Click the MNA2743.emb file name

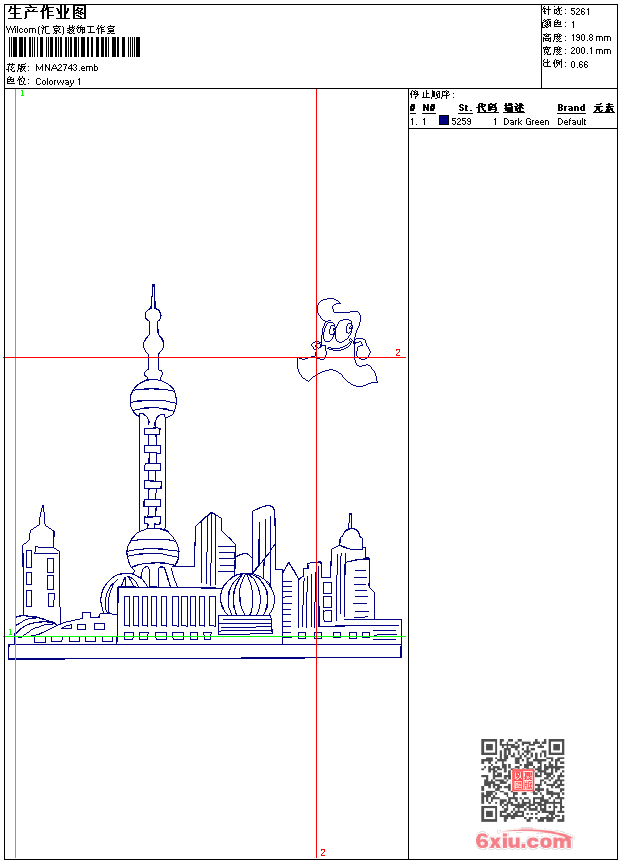click(66, 67)
